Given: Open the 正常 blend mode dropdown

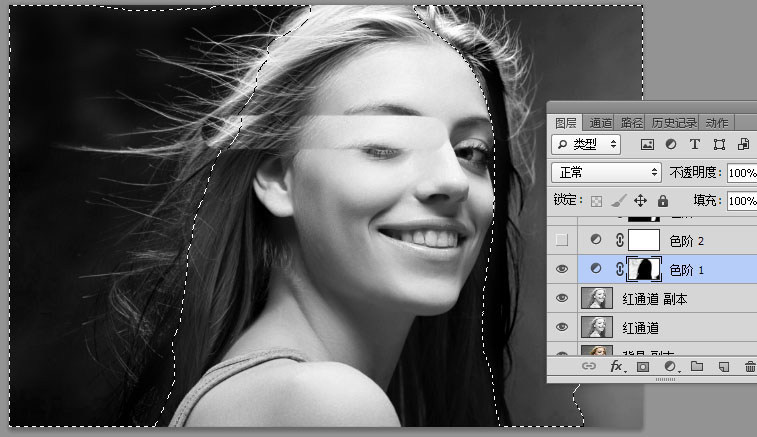Looking at the screenshot, I should [x=606, y=172].
